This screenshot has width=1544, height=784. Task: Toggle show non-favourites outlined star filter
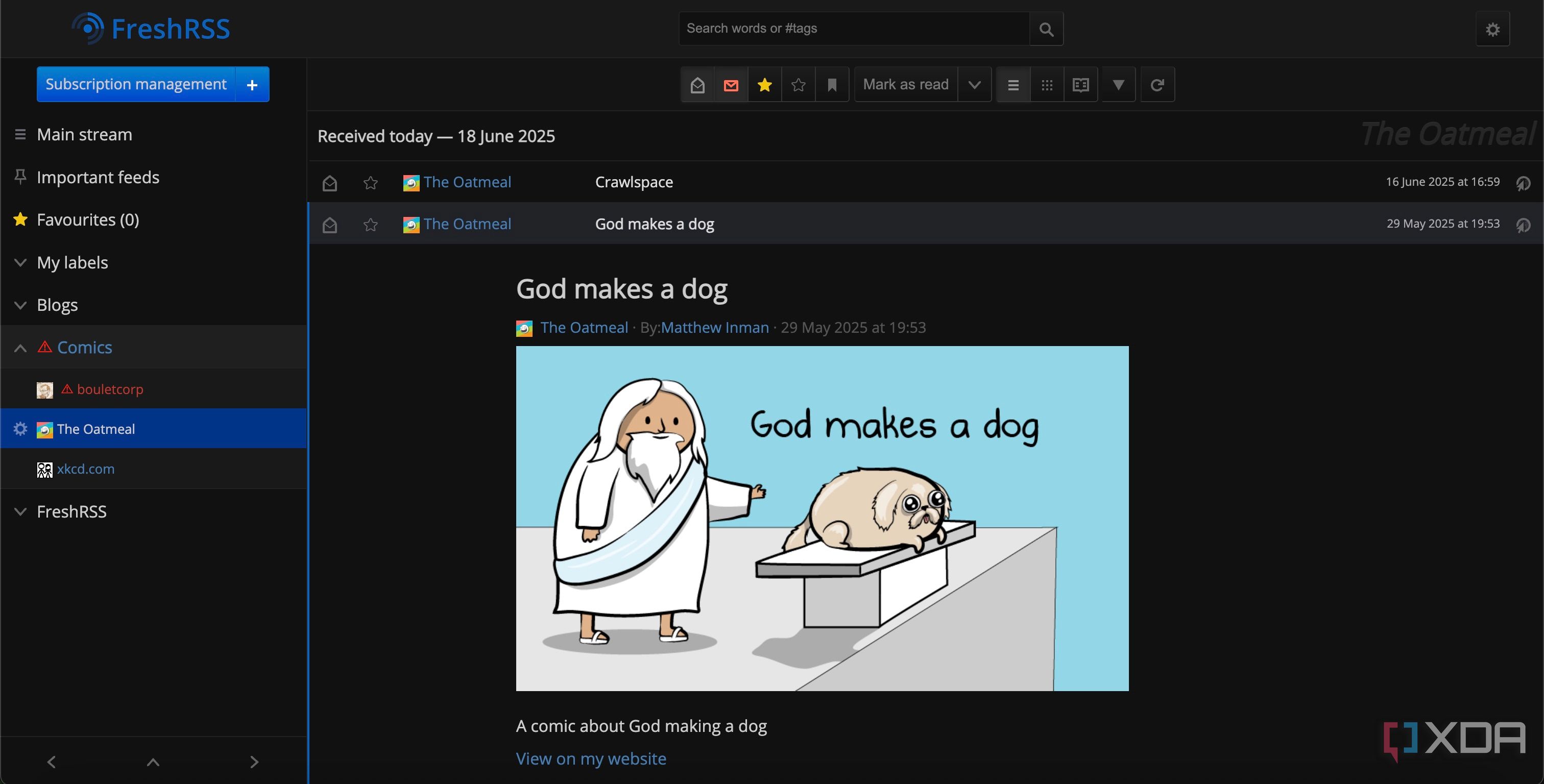[798, 85]
